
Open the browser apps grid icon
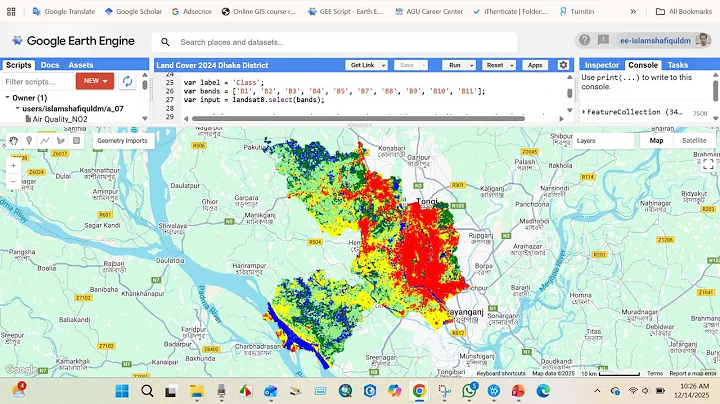11,11
